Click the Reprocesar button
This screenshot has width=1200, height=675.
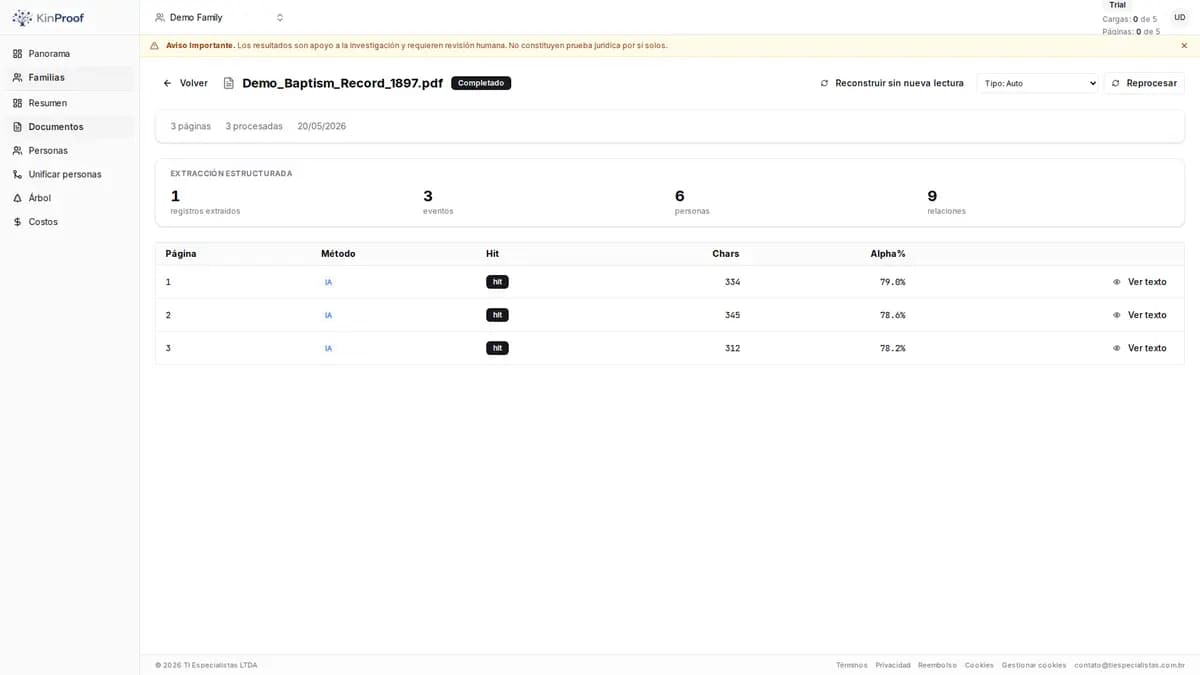(x=1144, y=83)
